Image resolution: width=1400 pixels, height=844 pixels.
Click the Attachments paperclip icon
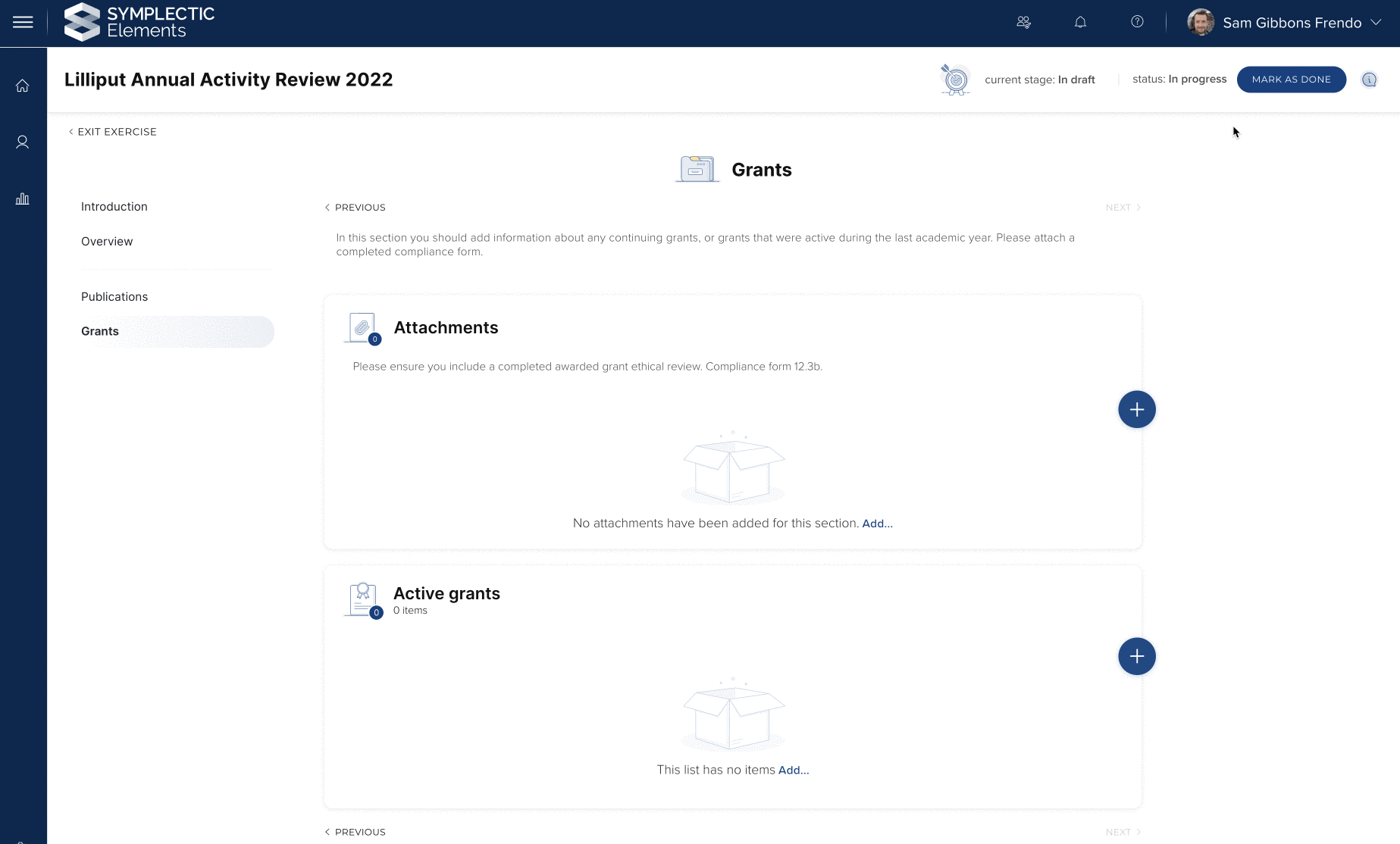click(363, 328)
